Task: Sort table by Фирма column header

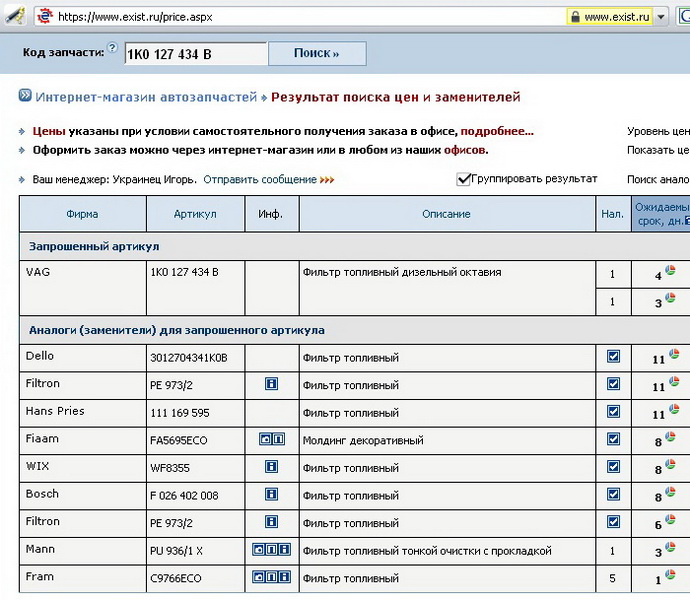Action: [x=82, y=214]
